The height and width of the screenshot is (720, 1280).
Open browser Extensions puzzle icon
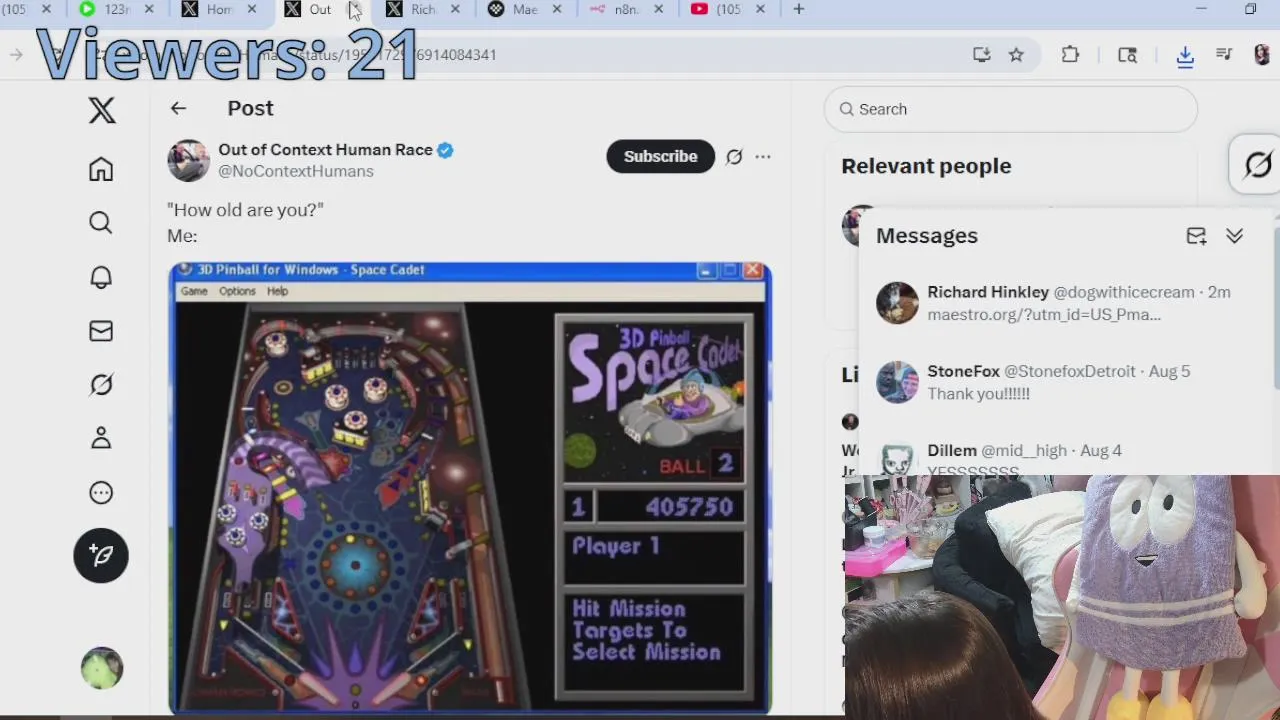[1070, 55]
